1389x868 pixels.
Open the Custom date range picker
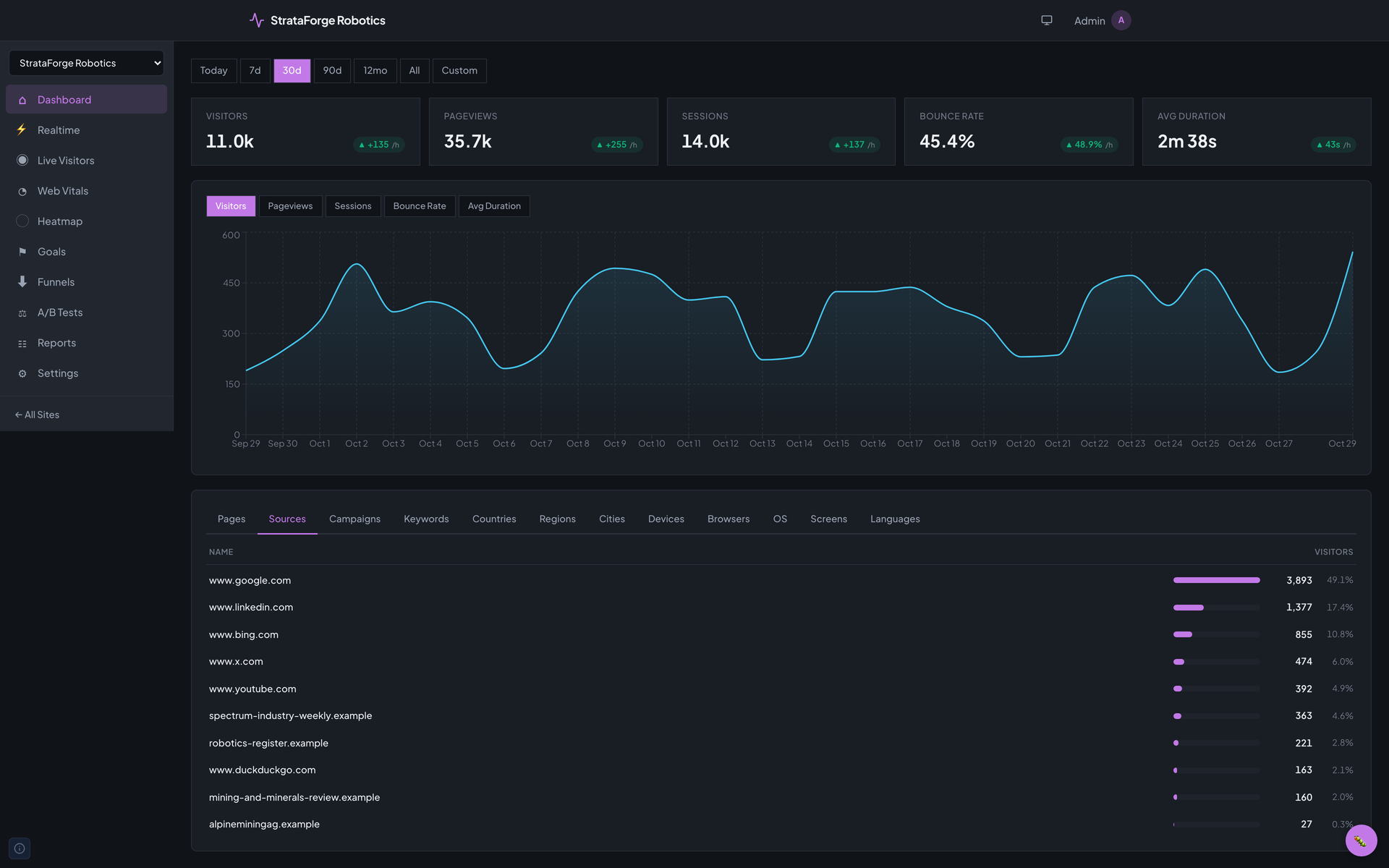459,71
